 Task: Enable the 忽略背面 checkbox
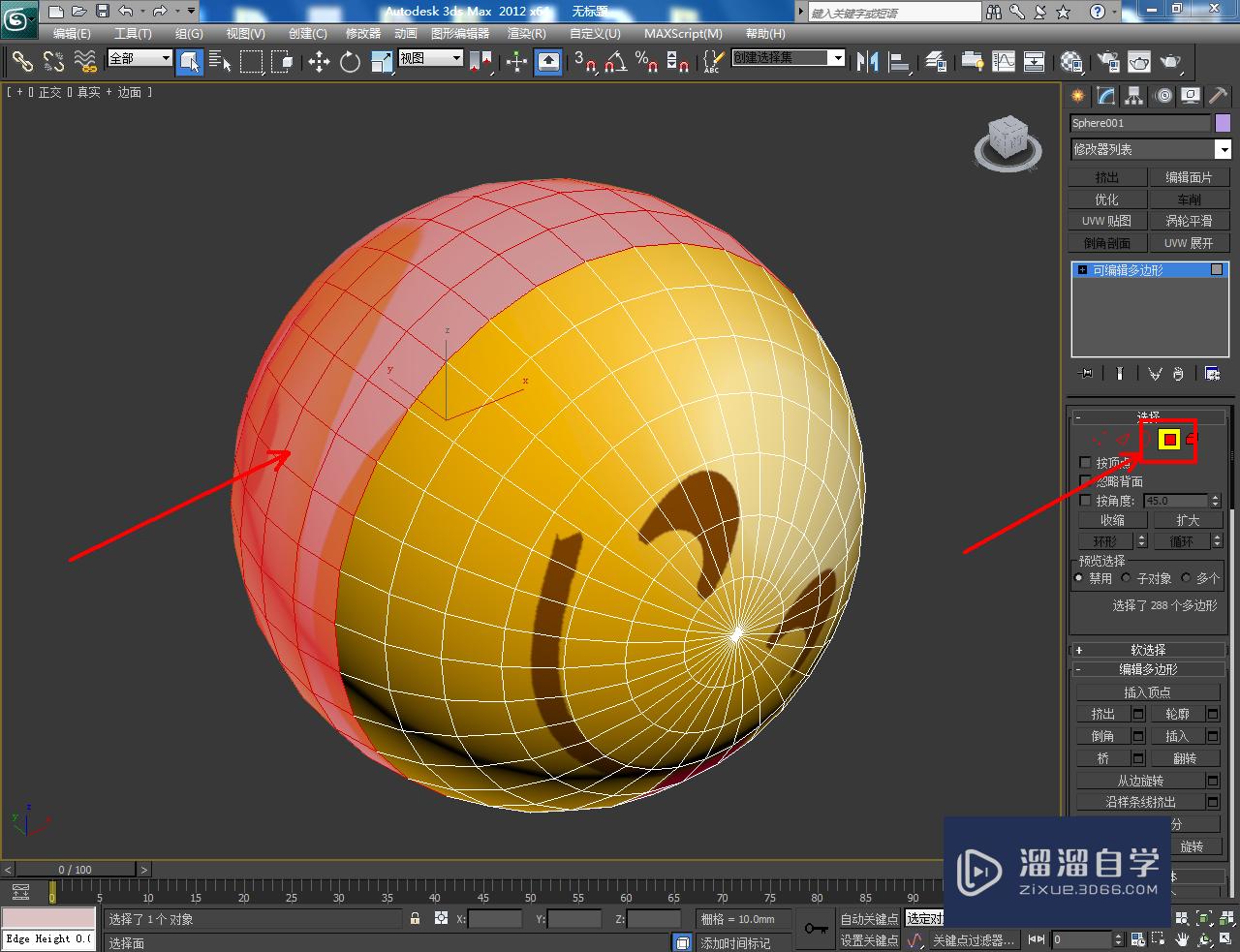(1085, 481)
